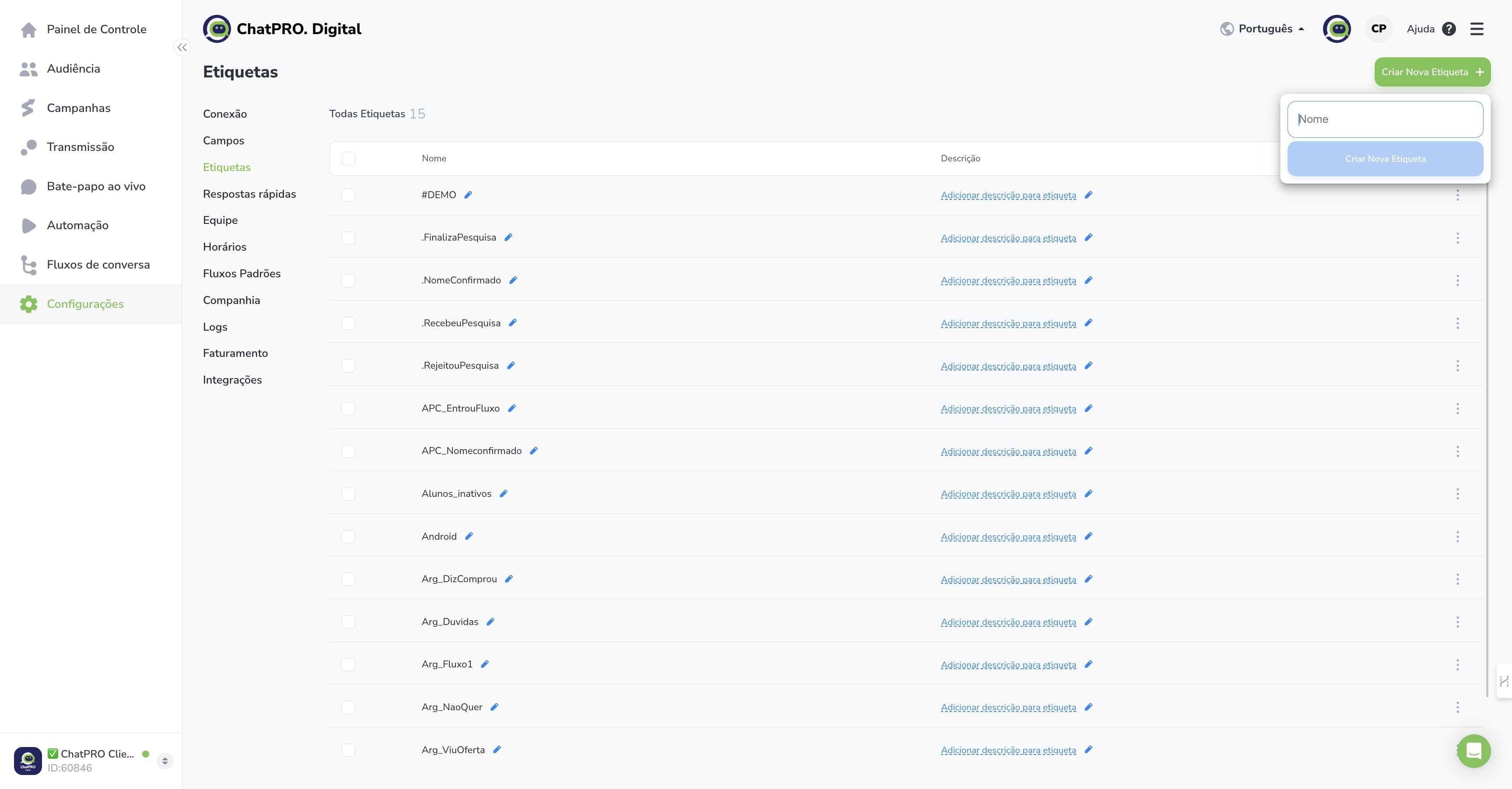
Task: Click the Automação play icon
Action: [28, 225]
